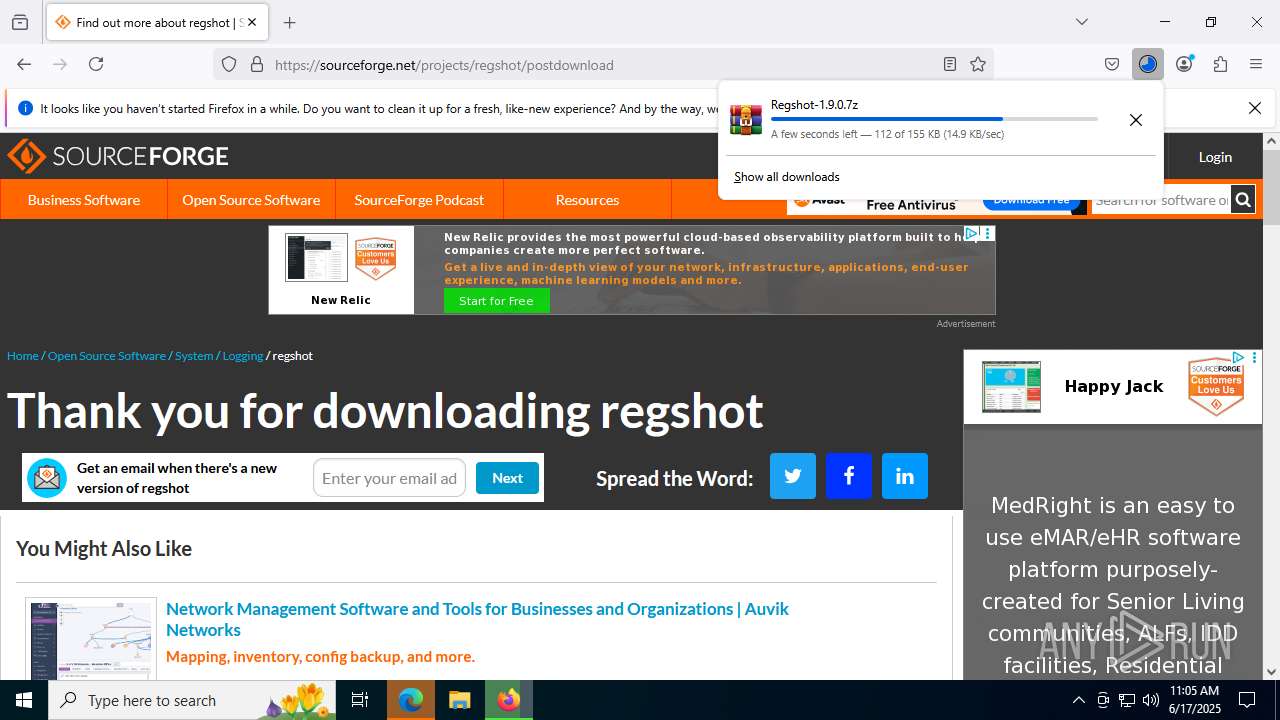Image resolution: width=1280 pixels, height=720 pixels.
Task: Close the 'Find out more about regshot' tab
Action: coord(251,22)
